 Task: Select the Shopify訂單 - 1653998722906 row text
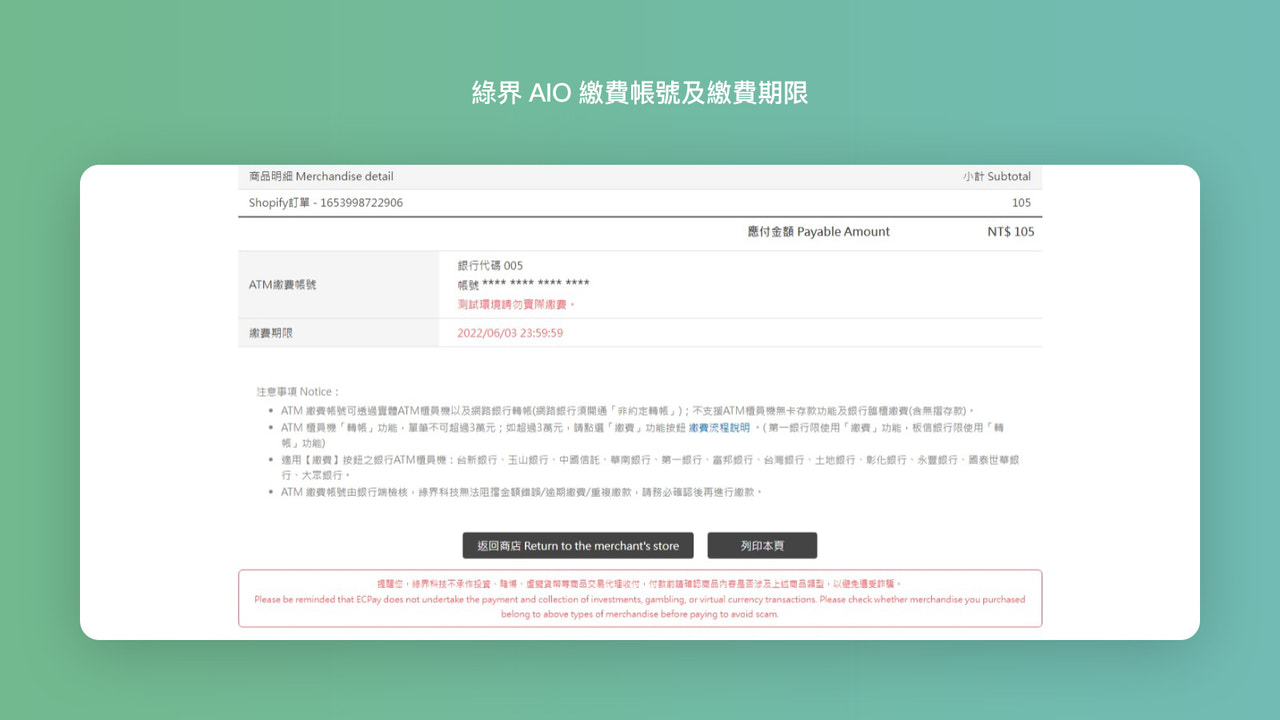point(326,203)
